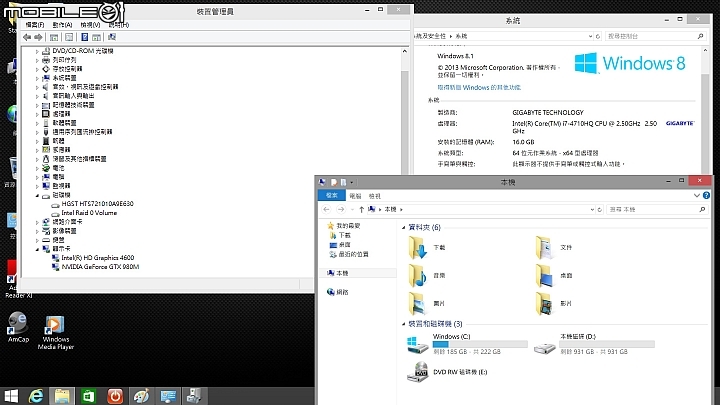Viewport: 720px width, 405px height.
Task: Click blue Help icon in Device Manager toolbar
Action: (84, 37)
